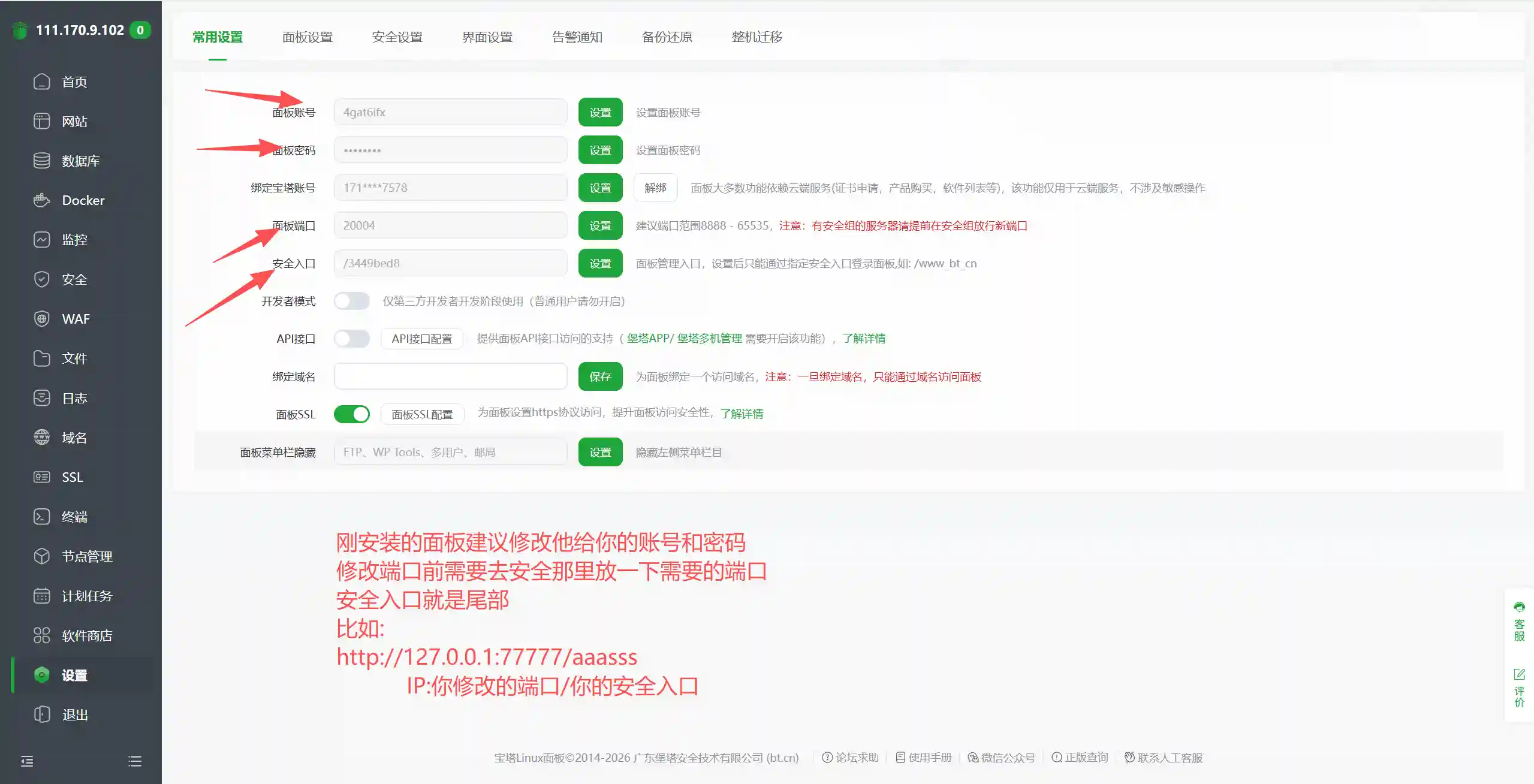Screen dimensions: 1534x784
Task: Click 设置 button for 绑定宝塔账号
Action: point(600,188)
